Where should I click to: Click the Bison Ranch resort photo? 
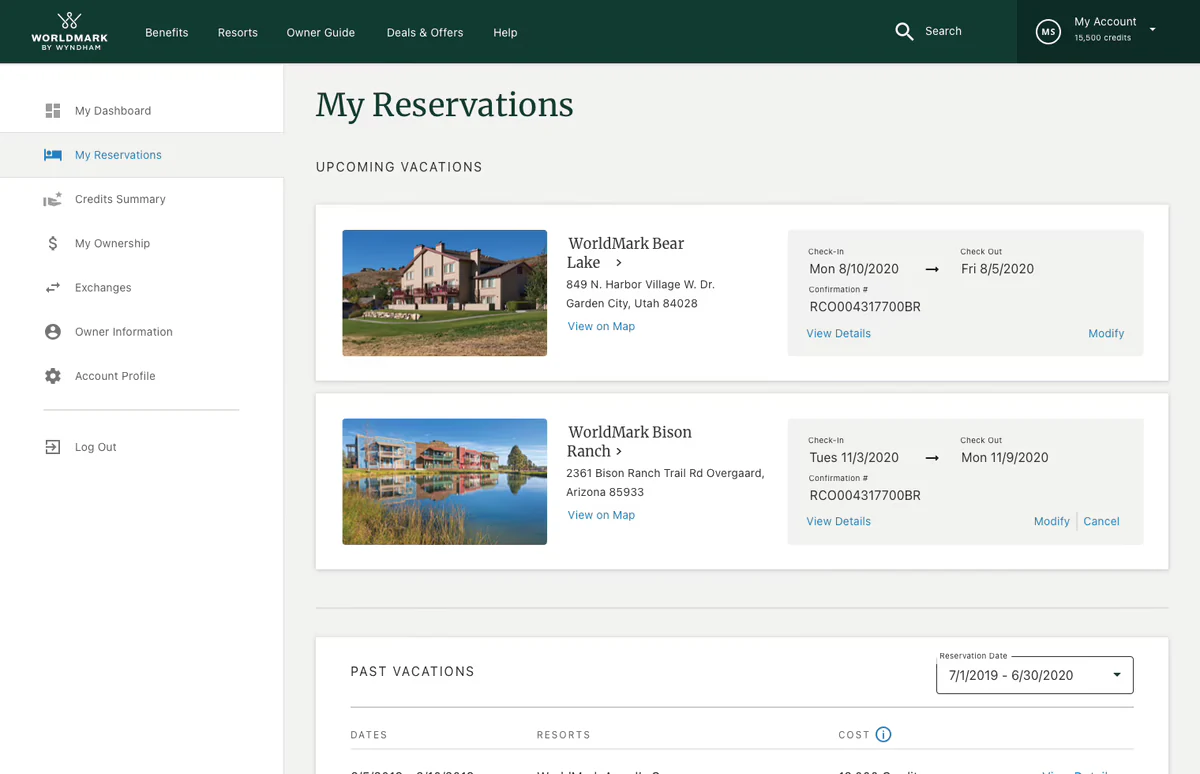(444, 481)
